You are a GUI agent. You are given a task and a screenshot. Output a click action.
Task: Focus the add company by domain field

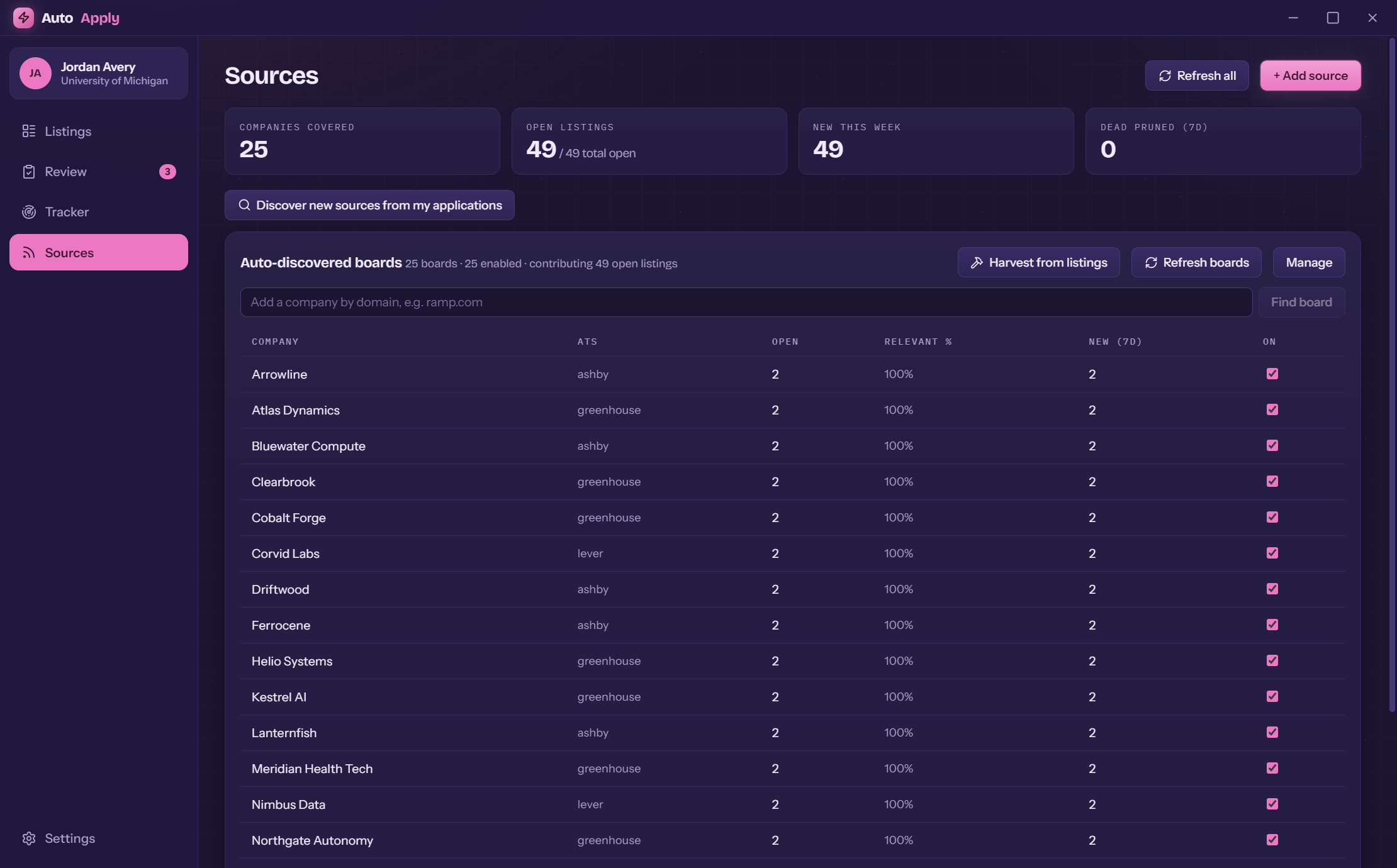tap(746, 302)
